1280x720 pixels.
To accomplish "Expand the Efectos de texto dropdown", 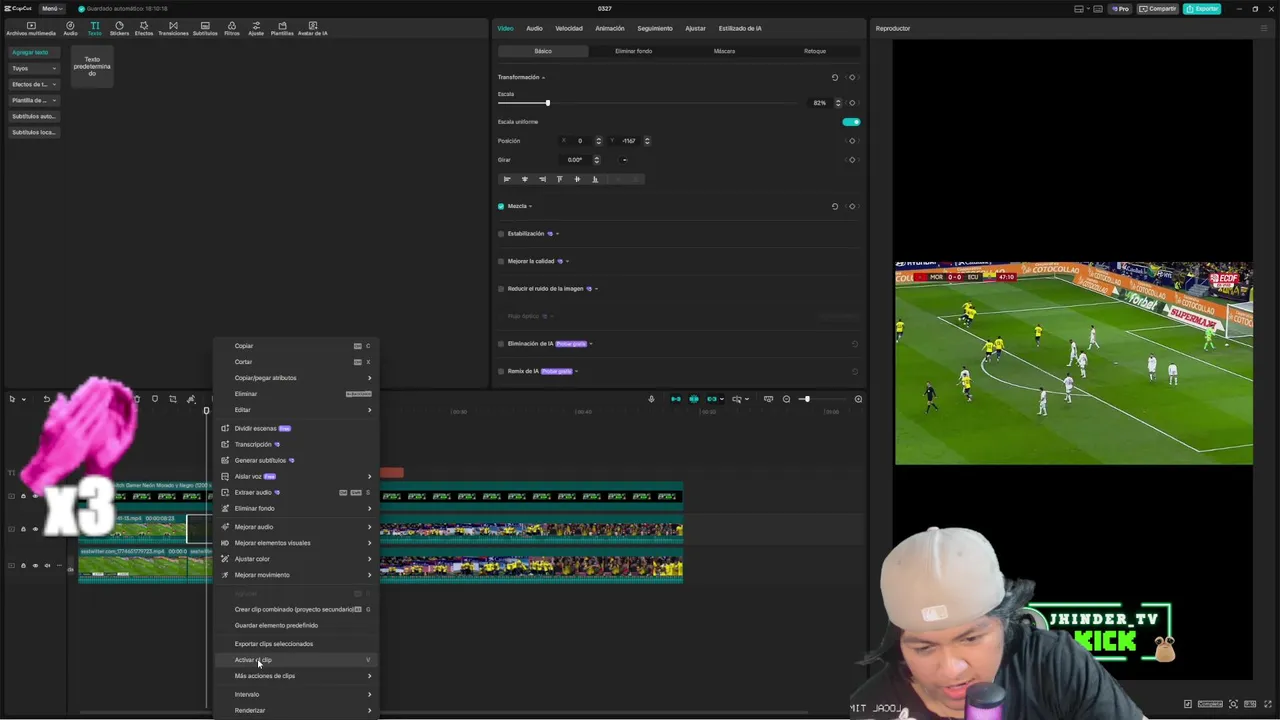I will click(34, 84).
